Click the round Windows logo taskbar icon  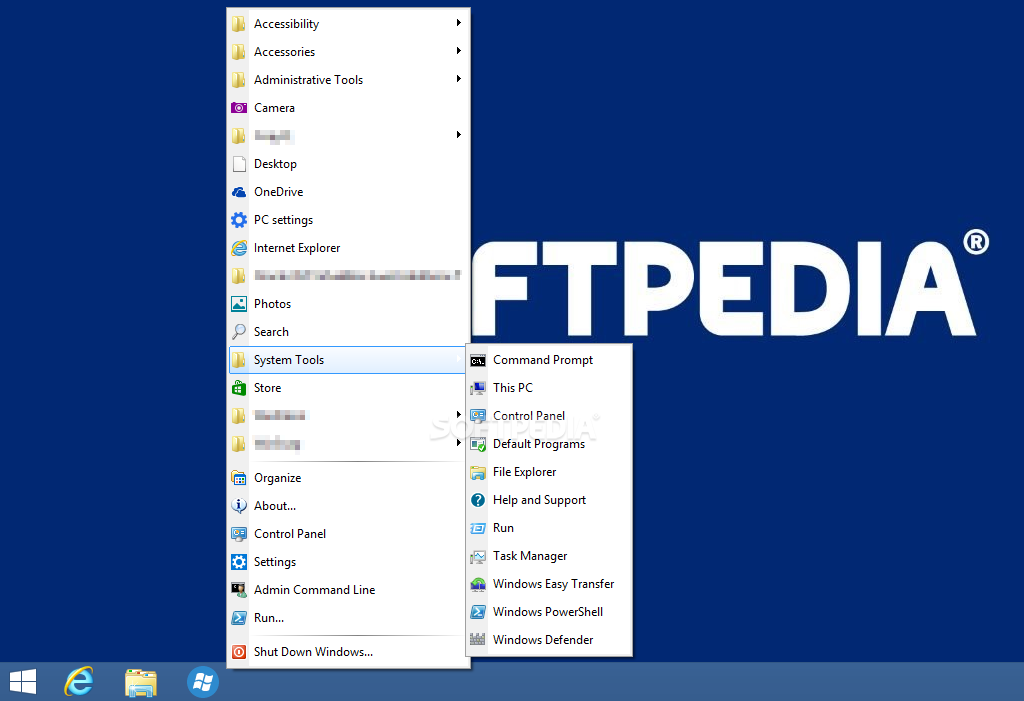point(202,682)
